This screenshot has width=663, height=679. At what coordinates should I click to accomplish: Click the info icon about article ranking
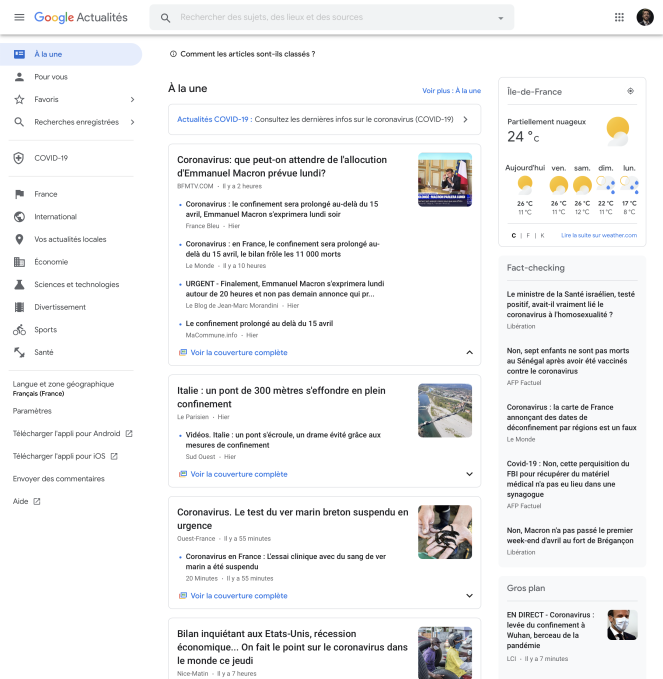(x=173, y=54)
